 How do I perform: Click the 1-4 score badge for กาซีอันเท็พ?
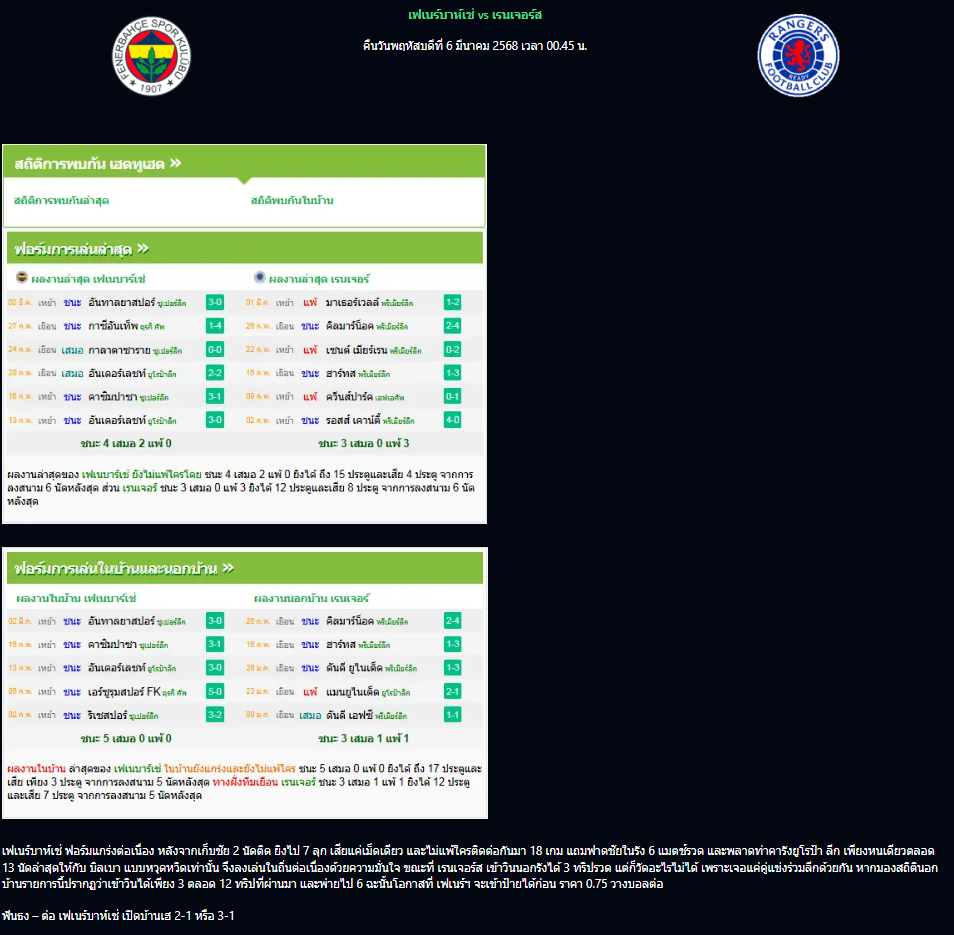click(215, 325)
